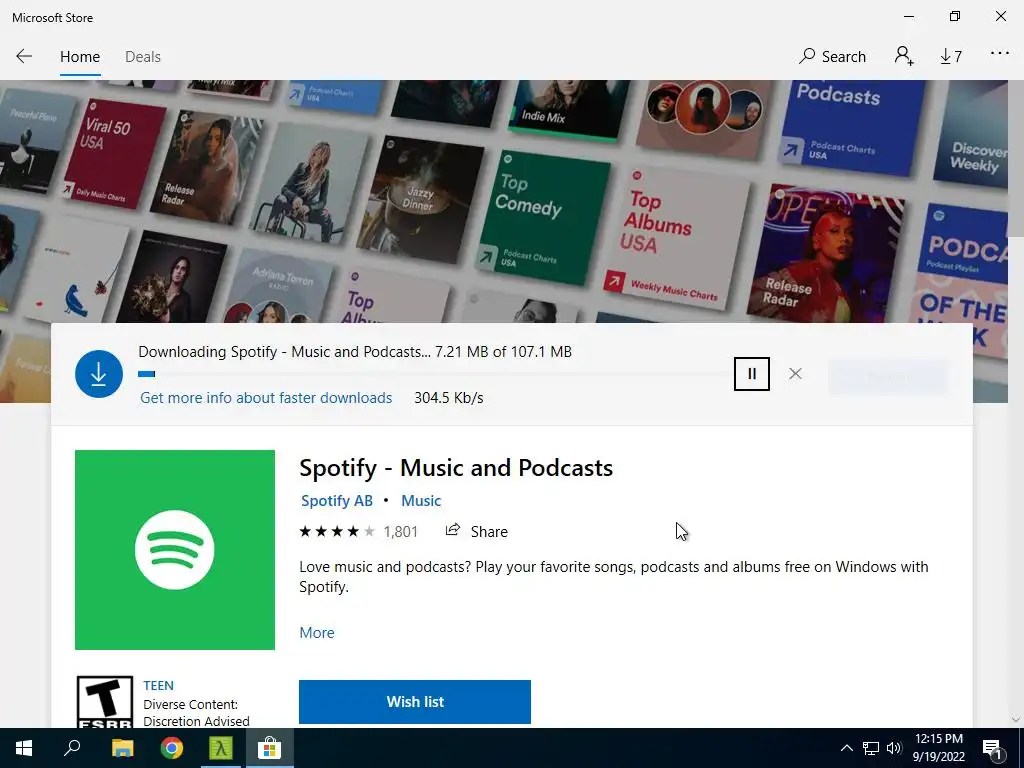1024x768 pixels.
Task: Click the star rating
Action: (337, 532)
